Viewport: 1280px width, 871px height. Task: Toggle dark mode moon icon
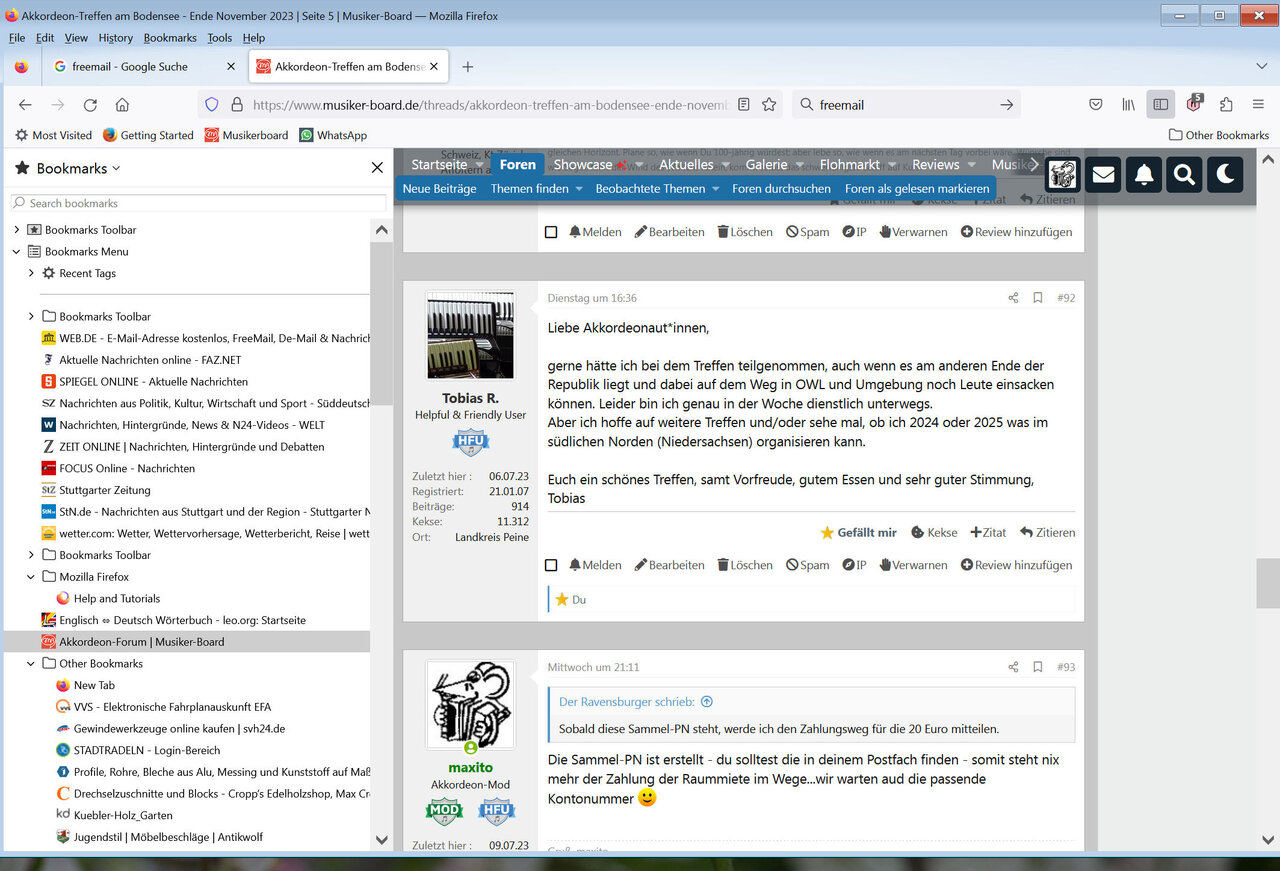(1225, 175)
